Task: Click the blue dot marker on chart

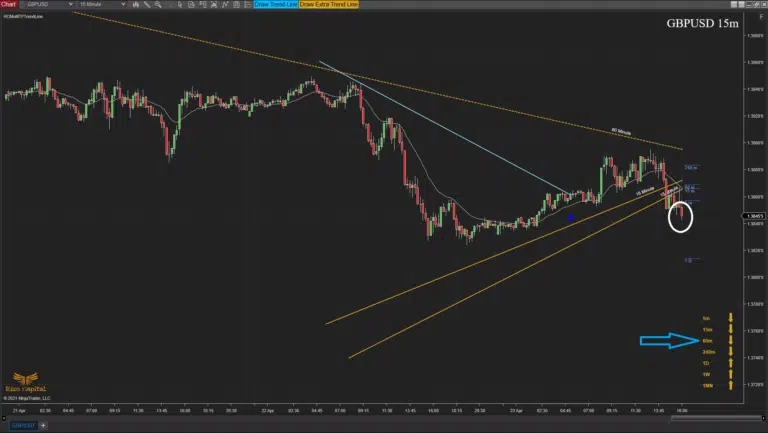Action: tap(571, 217)
